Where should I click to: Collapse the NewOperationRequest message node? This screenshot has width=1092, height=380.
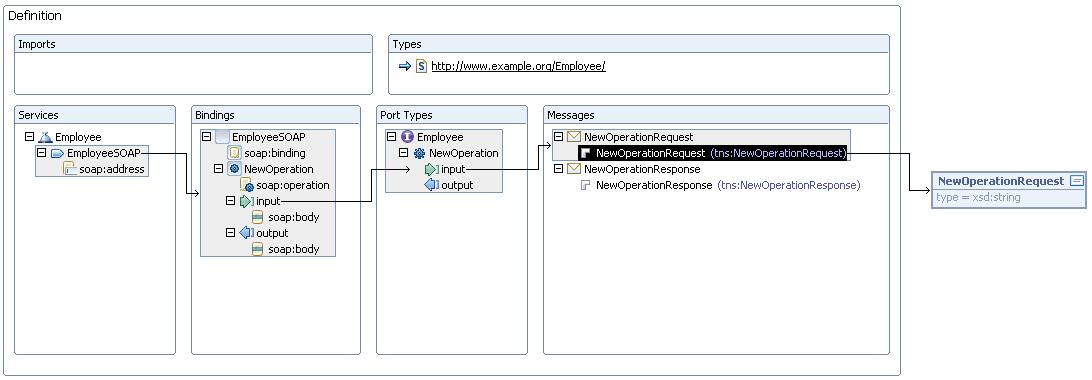coord(559,137)
